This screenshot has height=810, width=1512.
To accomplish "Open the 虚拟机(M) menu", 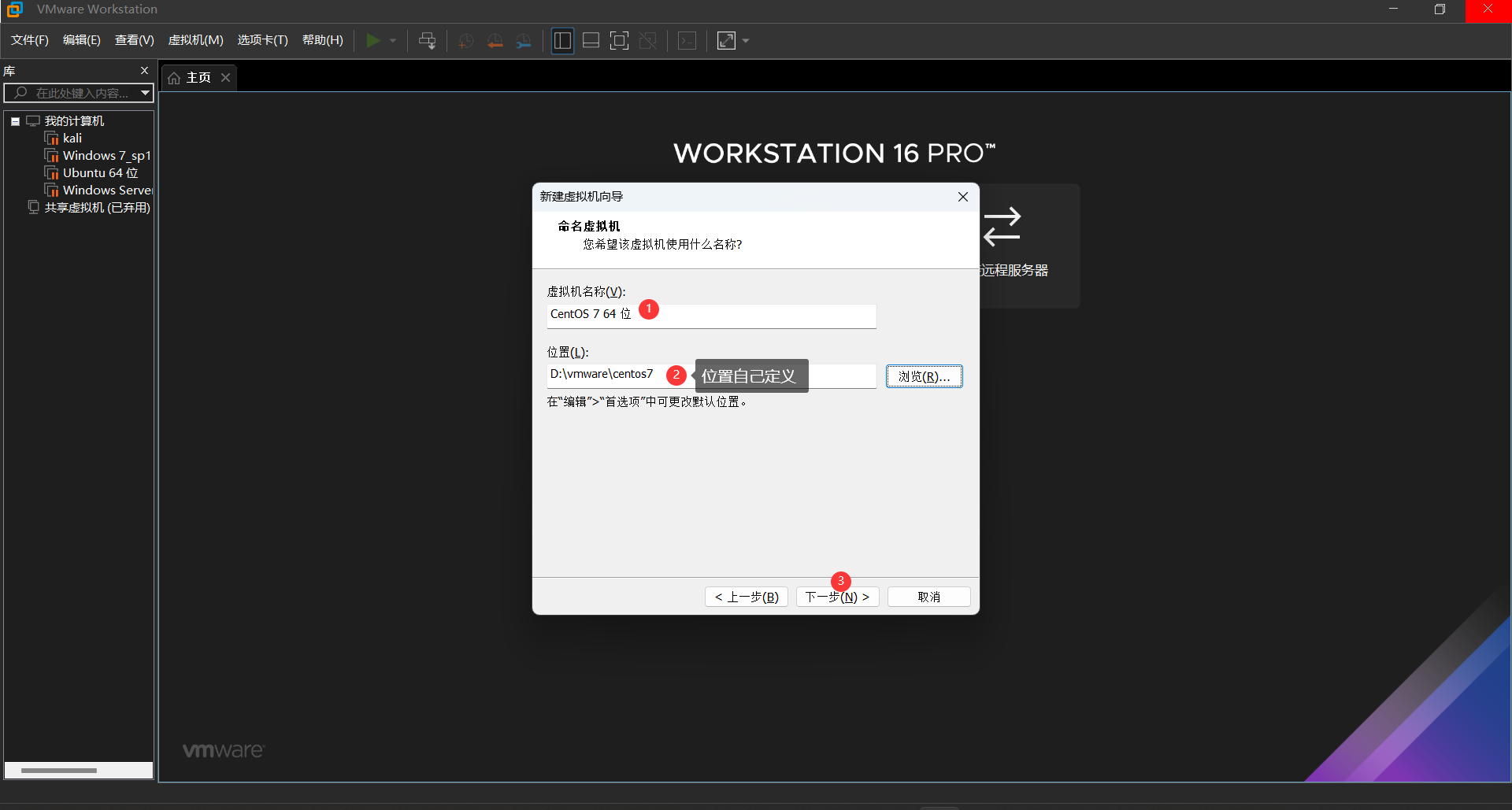I will click(x=196, y=40).
